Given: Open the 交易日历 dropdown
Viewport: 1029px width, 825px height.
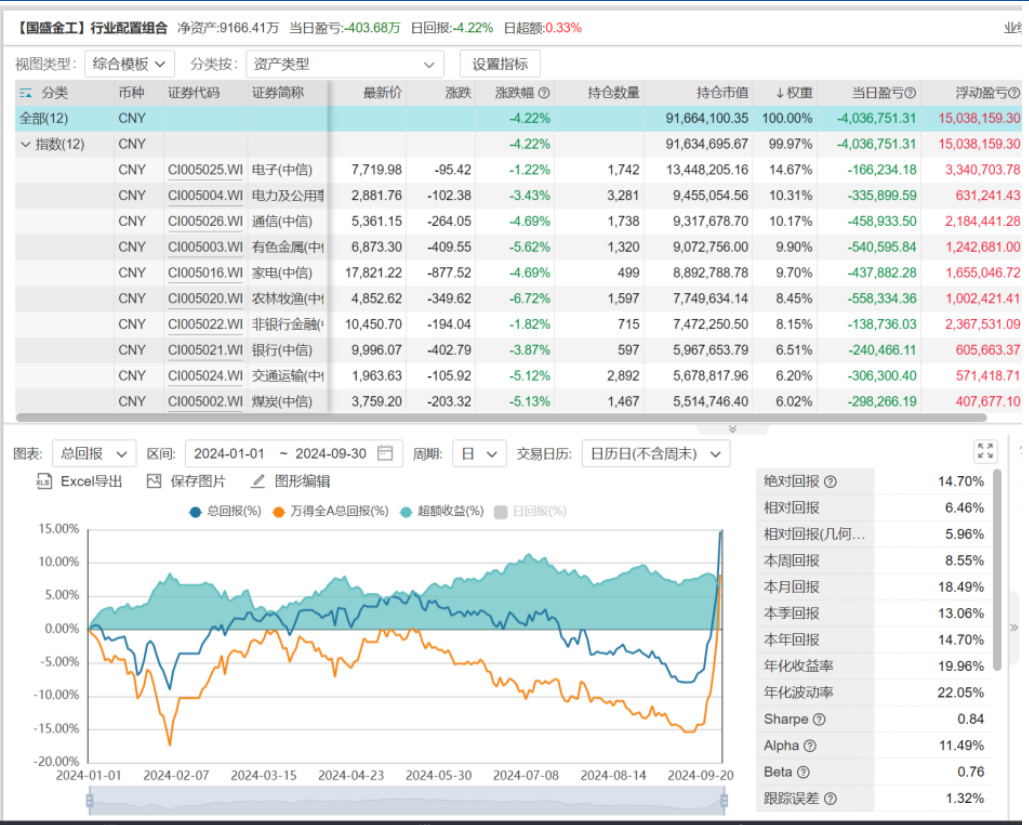Looking at the screenshot, I should click(654, 454).
